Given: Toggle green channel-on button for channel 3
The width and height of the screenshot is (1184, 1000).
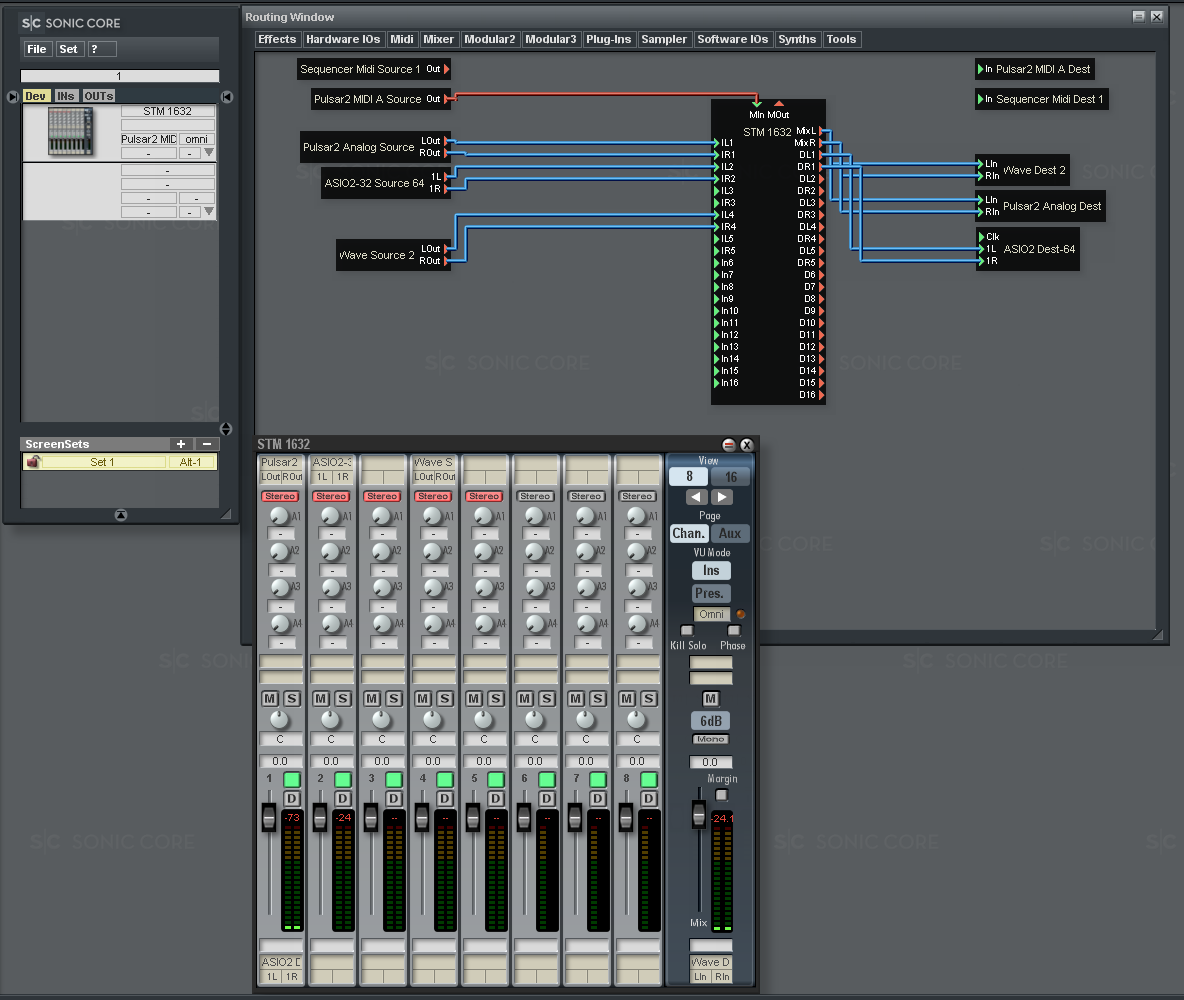Looking at the screenshot, I should point(394,779).
